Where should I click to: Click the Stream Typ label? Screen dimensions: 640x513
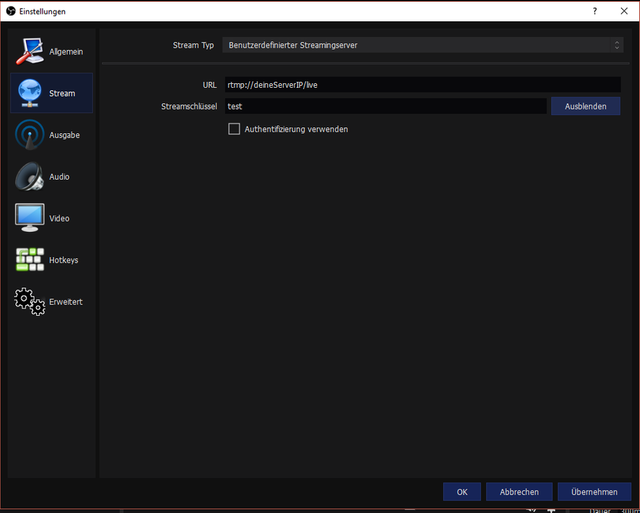coord(193,45)
